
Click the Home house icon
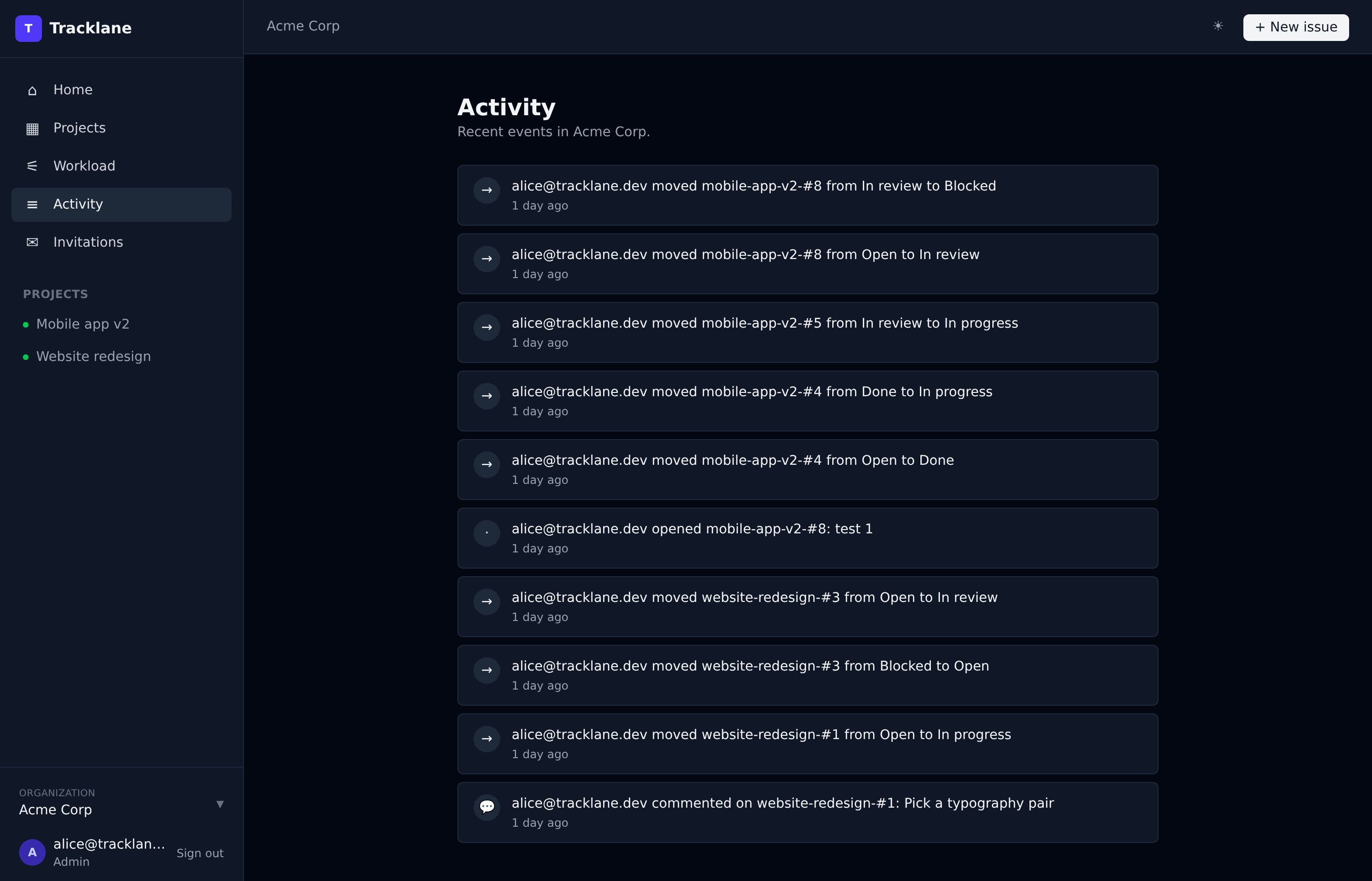click(32, 90)
